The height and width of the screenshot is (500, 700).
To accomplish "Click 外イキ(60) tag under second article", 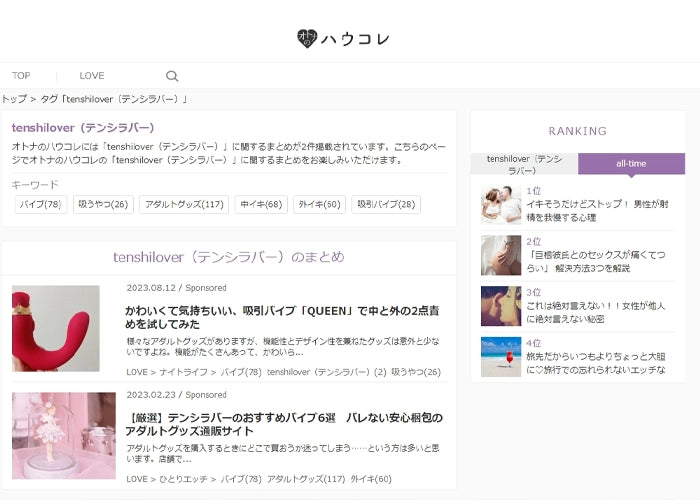I will tap(371, 479).
